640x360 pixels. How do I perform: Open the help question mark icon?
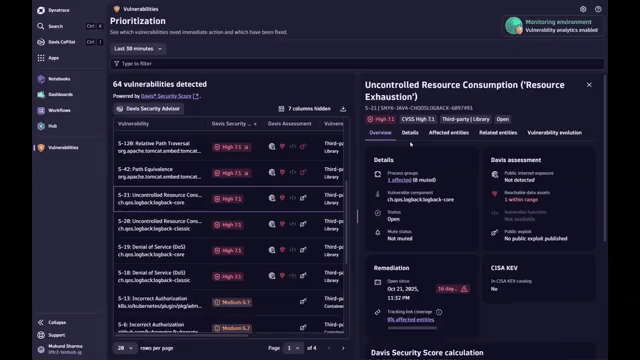point(598,9)
